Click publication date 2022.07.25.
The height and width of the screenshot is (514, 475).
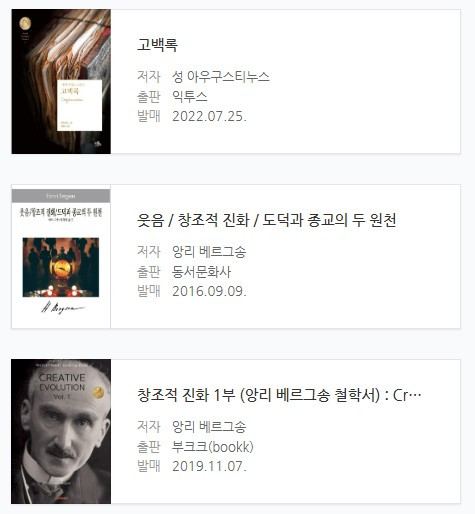point(209,116)
